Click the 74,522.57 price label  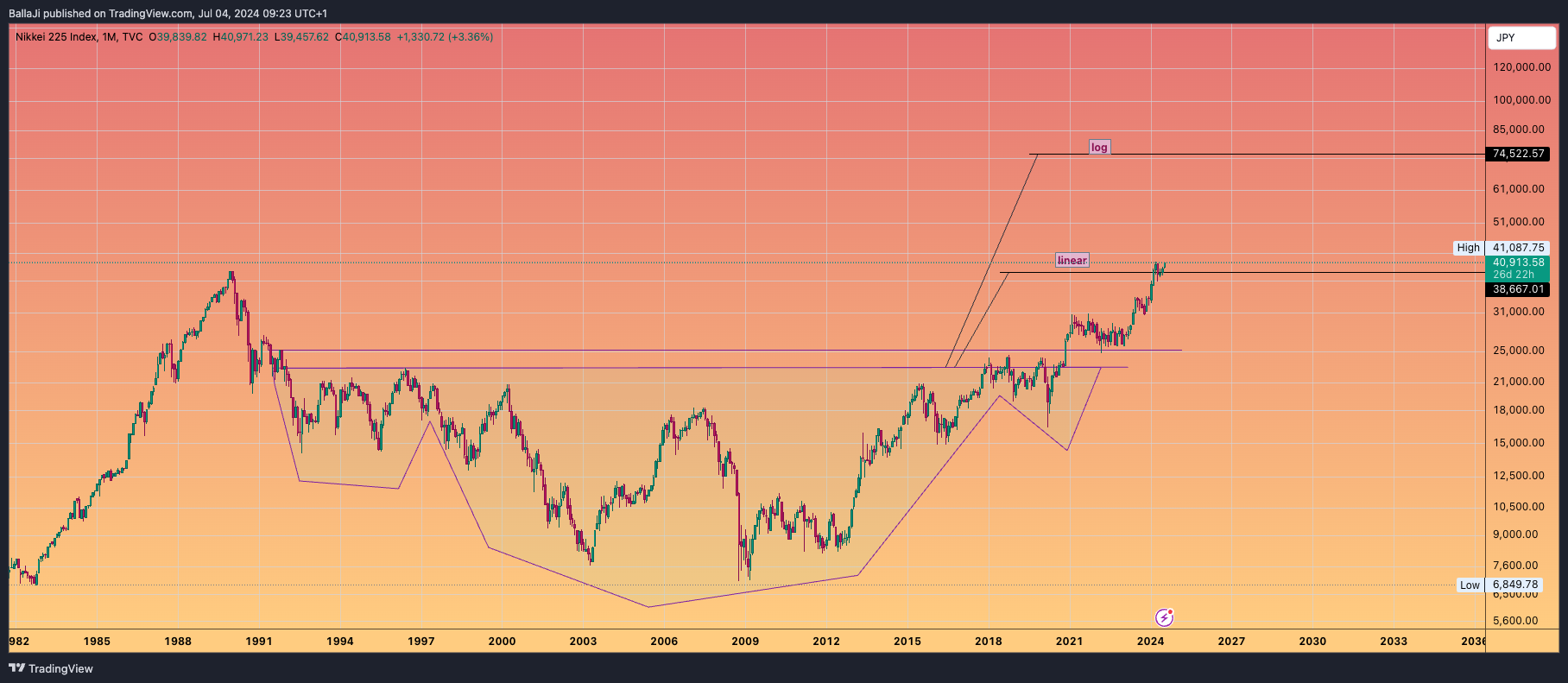(x=1518, y=154)
